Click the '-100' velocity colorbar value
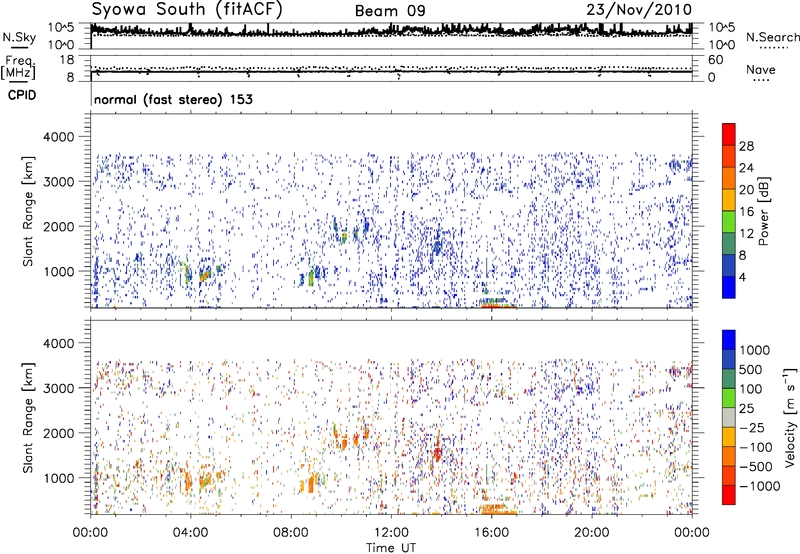800x554 pixels. [756, 447]
